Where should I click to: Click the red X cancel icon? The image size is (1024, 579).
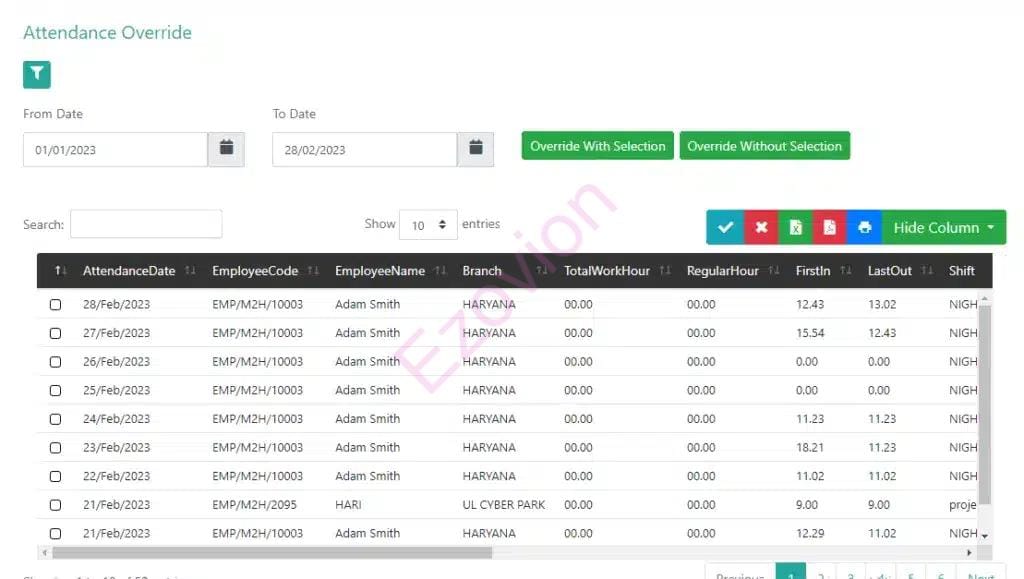coord(761,227)
